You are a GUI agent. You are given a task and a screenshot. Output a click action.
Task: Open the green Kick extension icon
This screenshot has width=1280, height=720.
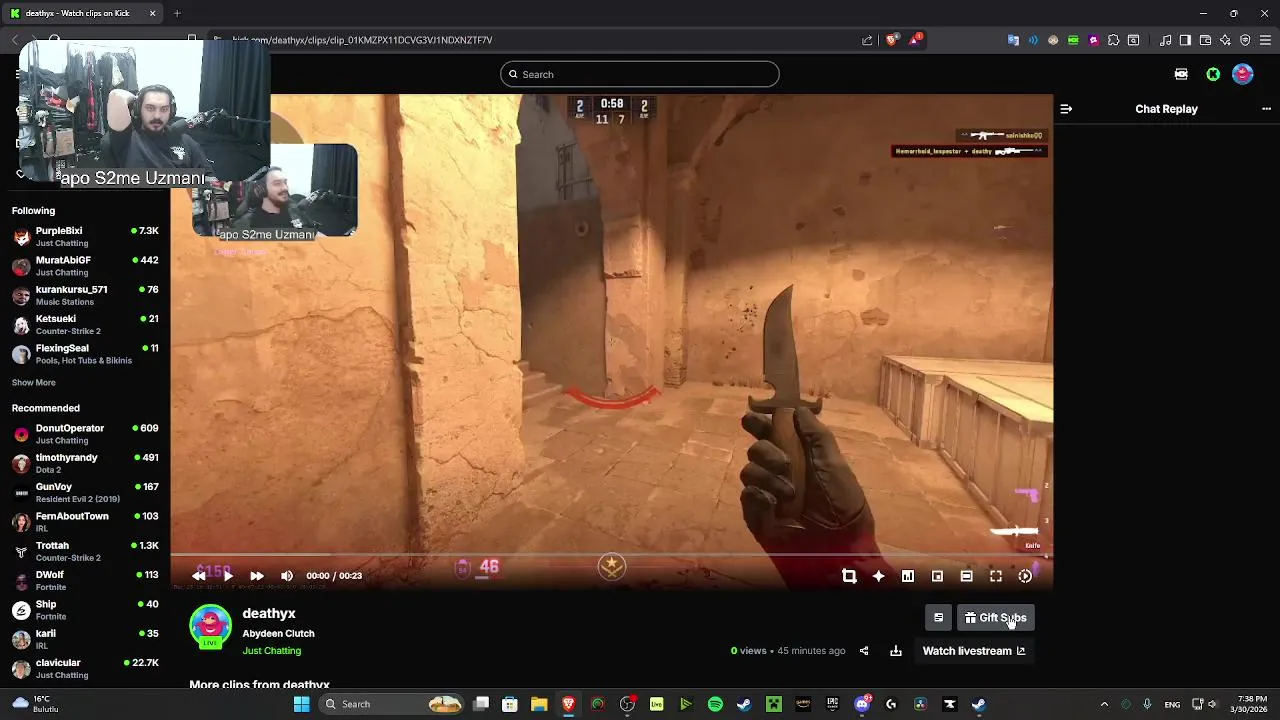pos(1073,40)
